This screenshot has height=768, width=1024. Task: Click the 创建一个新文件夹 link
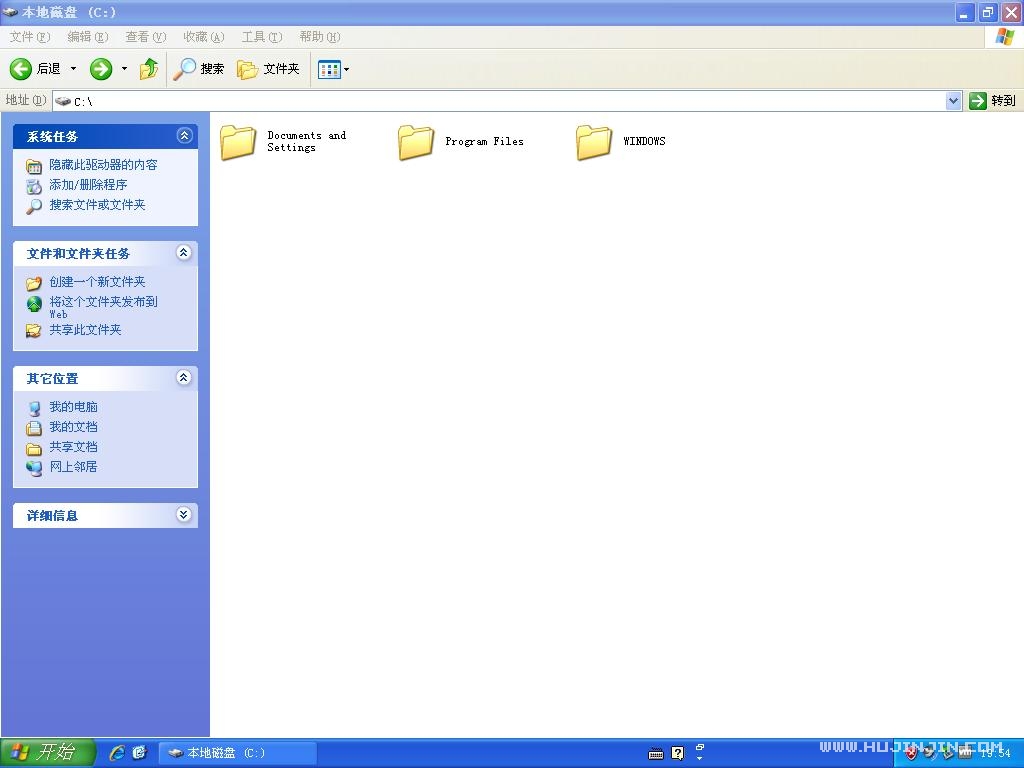pyautogui.click(x=97, y=282)
